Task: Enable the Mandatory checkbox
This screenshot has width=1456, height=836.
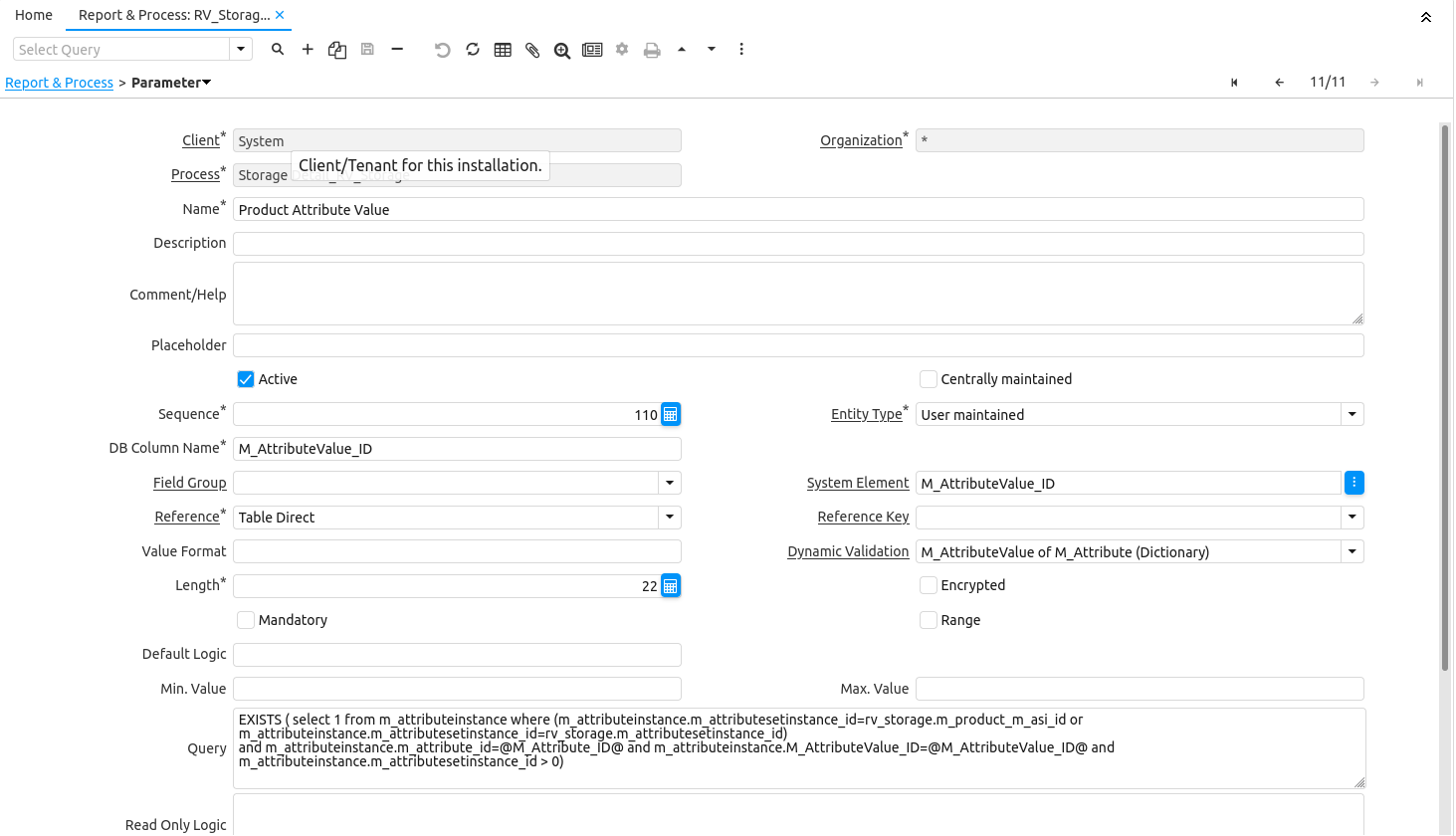Action: tap(245, 620)
